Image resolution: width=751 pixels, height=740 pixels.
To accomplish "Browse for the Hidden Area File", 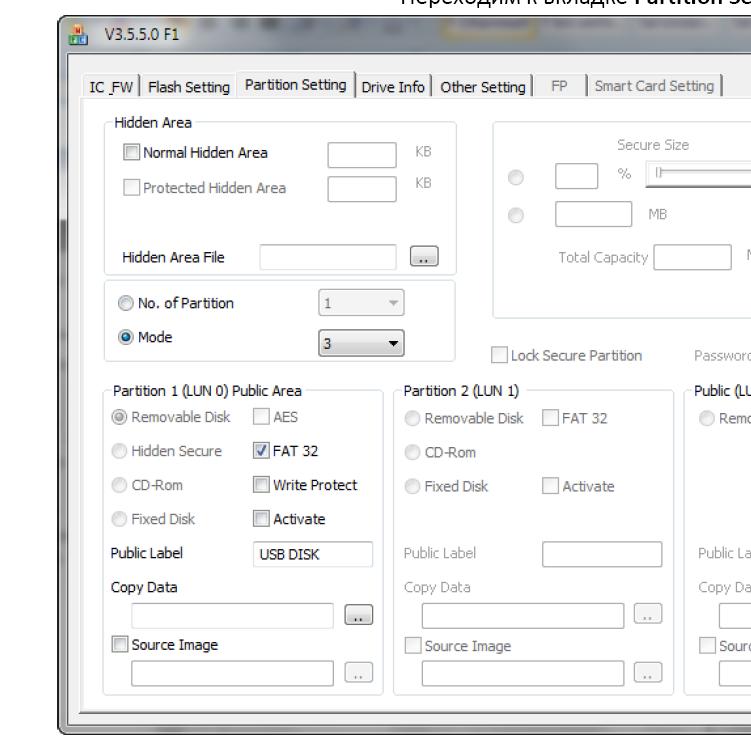I will (424, 256).
